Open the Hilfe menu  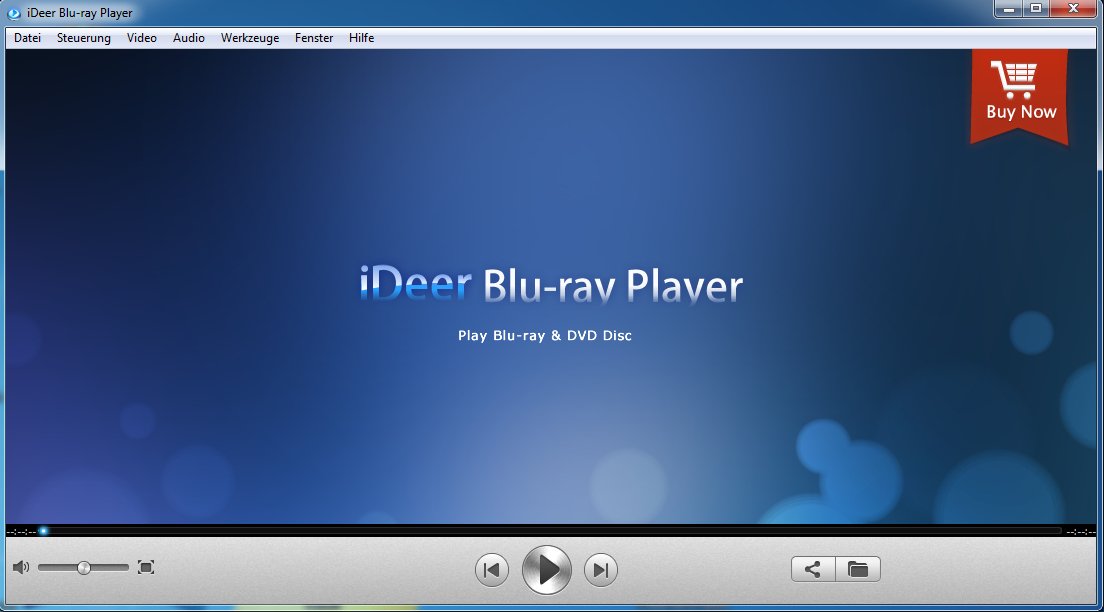(361, 38)
